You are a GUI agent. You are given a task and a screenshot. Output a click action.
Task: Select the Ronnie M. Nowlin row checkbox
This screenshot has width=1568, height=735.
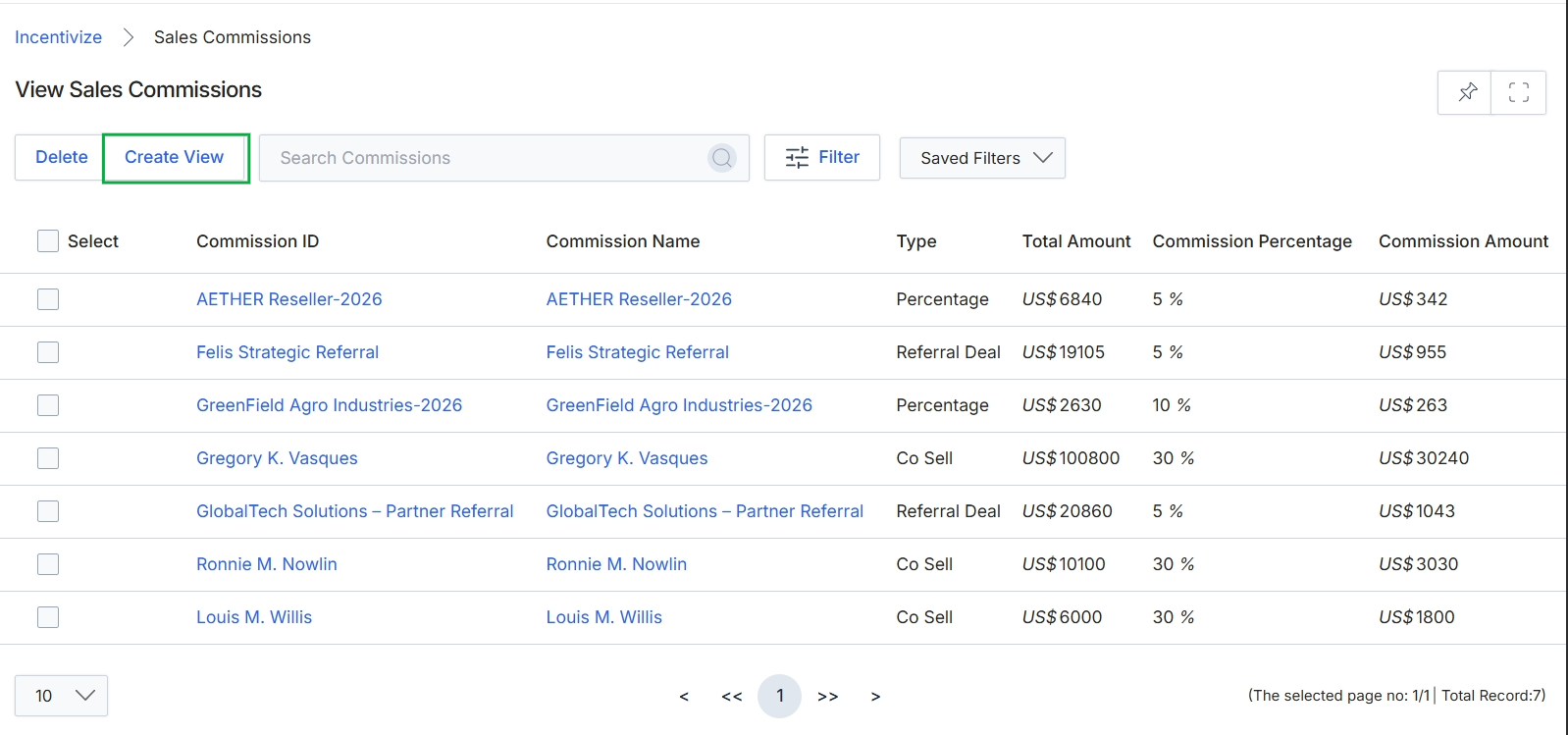tap(48, 564)
